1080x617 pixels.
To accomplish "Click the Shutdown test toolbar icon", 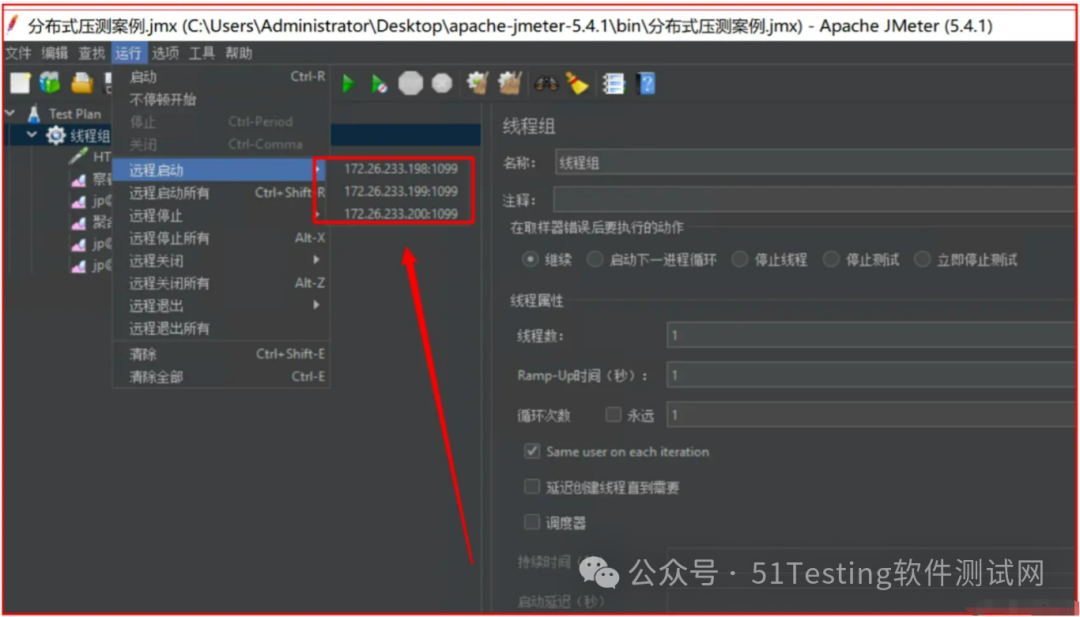I will [x=441, y=83].
